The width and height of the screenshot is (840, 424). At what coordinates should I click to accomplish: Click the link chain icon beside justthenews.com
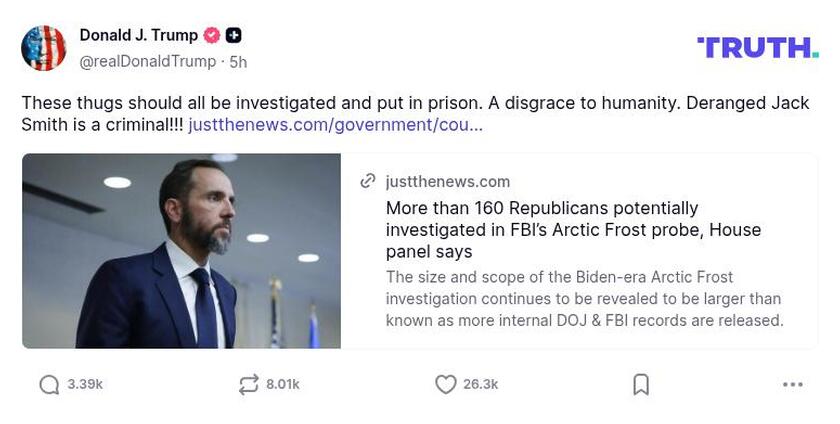[x=368, y=181]
